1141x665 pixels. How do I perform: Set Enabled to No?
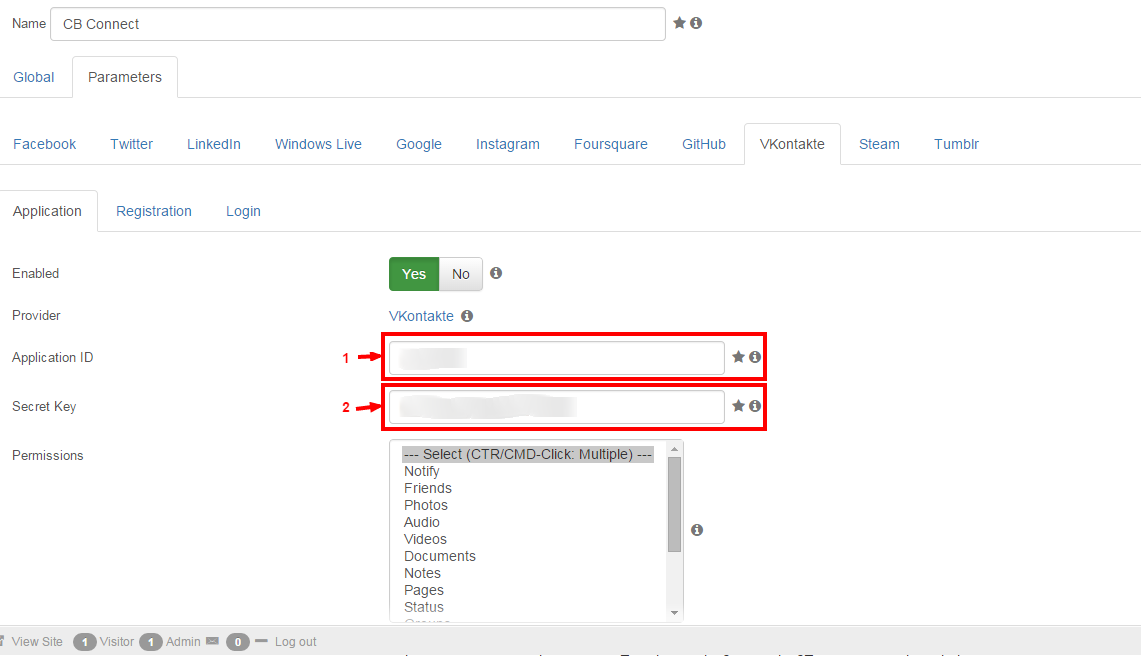(461, 274)
